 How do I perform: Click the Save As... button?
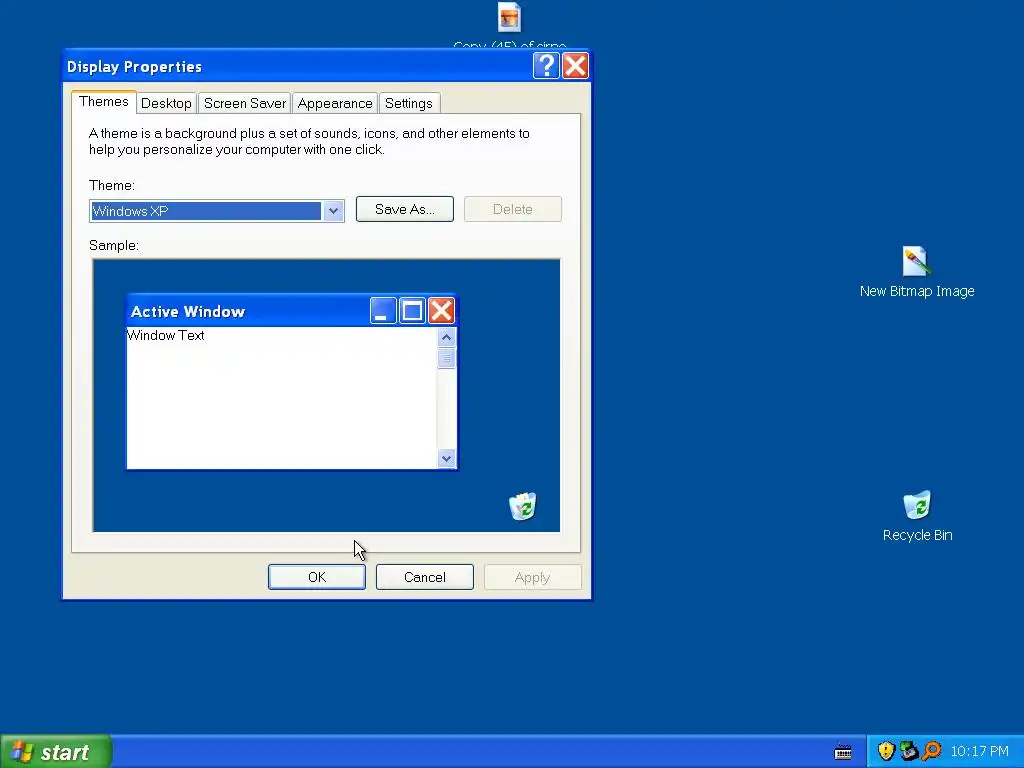(405, 209)
